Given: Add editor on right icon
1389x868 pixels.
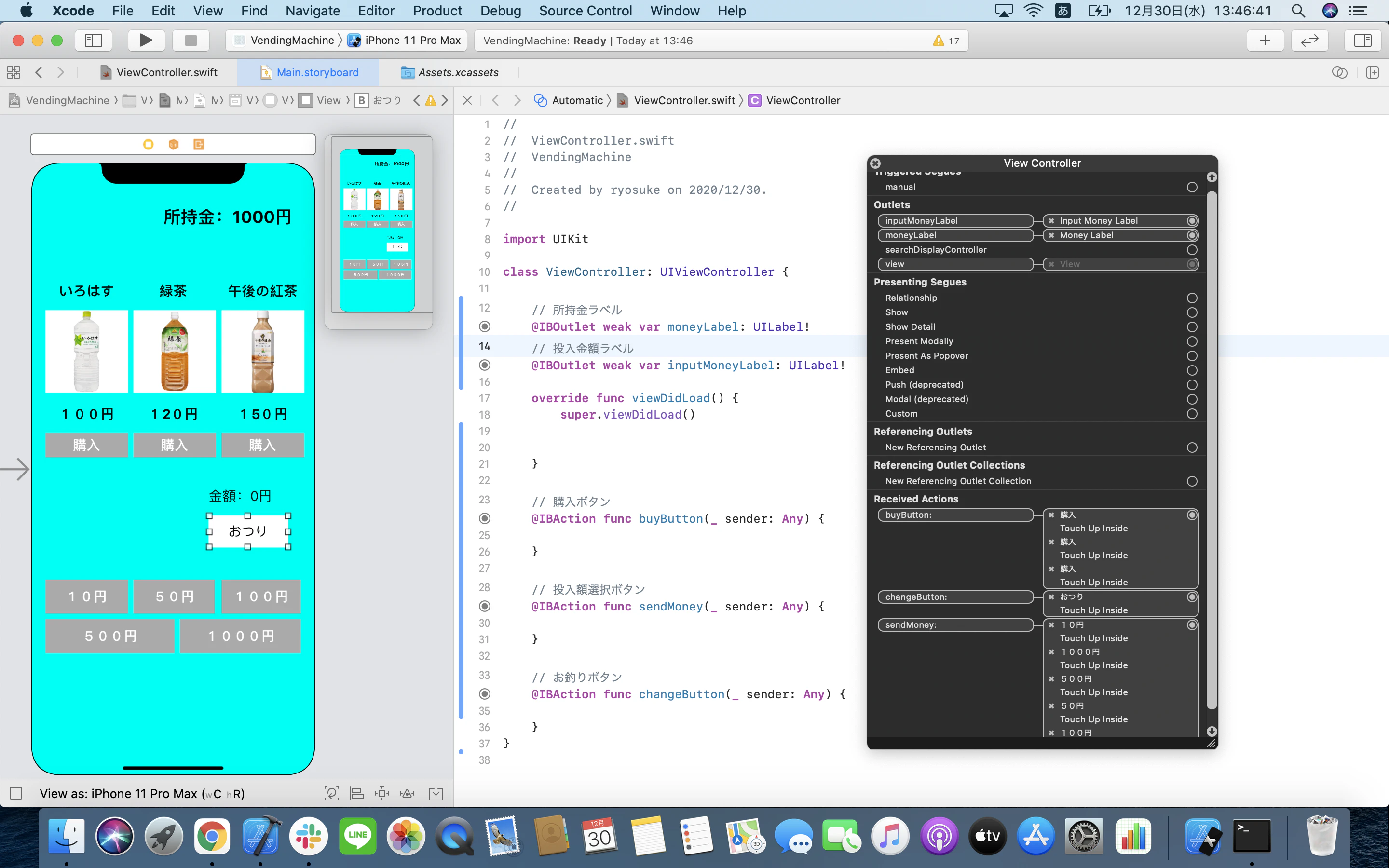Looking at the screenshot, I should (1372, 72).
